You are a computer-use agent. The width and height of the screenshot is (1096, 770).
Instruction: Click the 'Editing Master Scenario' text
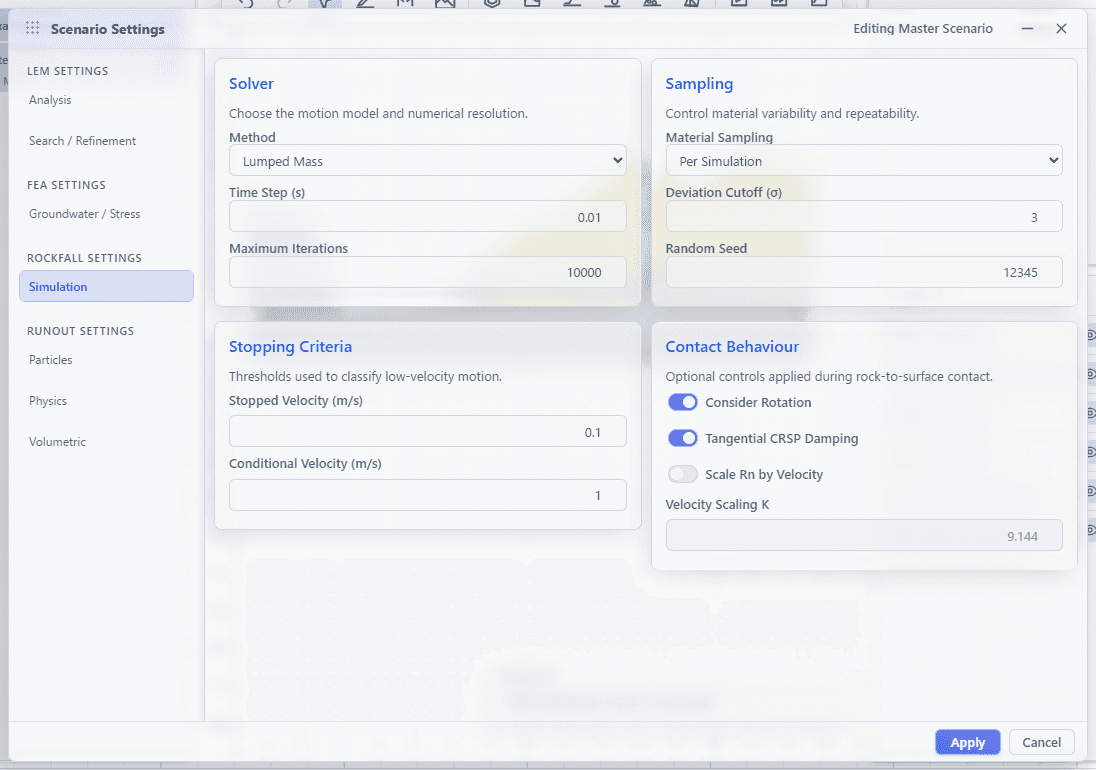pyautogui.click(x=923, y=29)
